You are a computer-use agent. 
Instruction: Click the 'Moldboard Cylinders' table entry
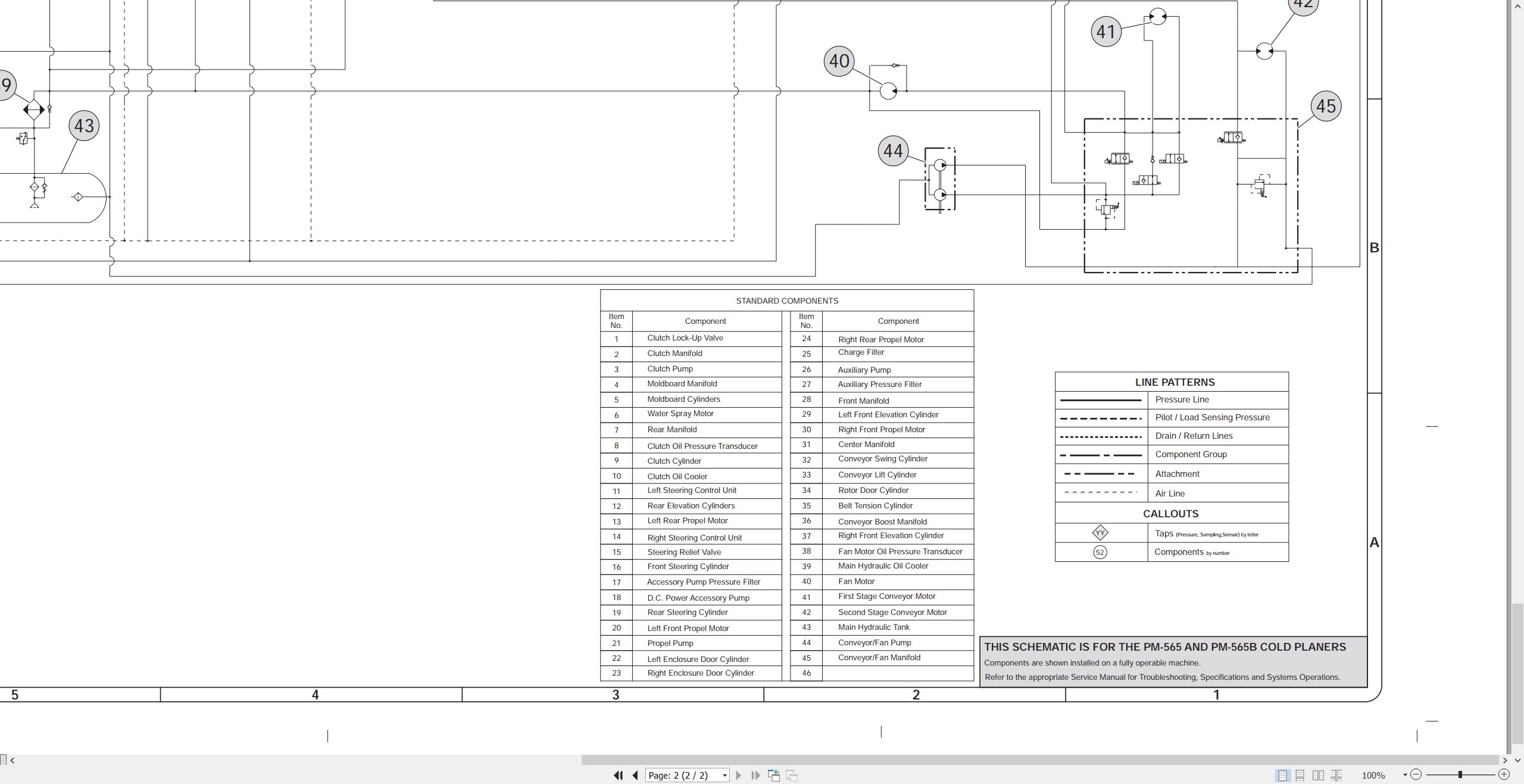(683, 399)
